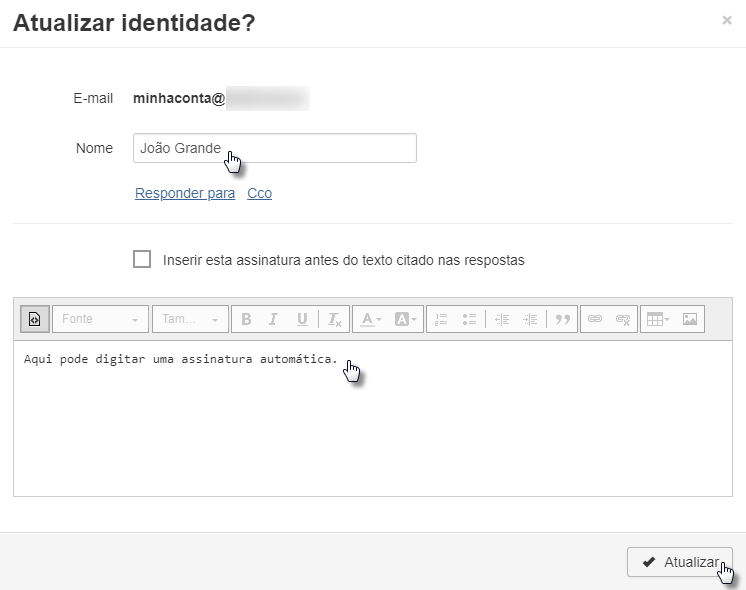Increase indent of signature text
This screenshot has width=746, height=590.
[530, 319]
